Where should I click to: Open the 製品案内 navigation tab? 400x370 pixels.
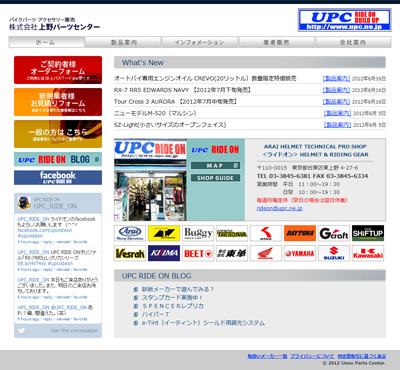(x=123, y=42)
